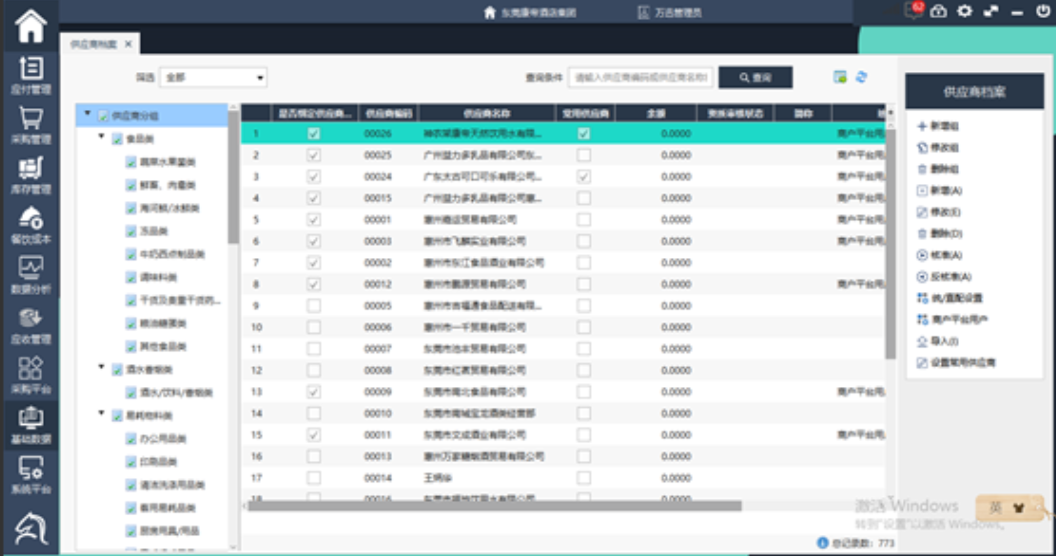Click the blue refresh icon near search

click(x=861, y=77)
